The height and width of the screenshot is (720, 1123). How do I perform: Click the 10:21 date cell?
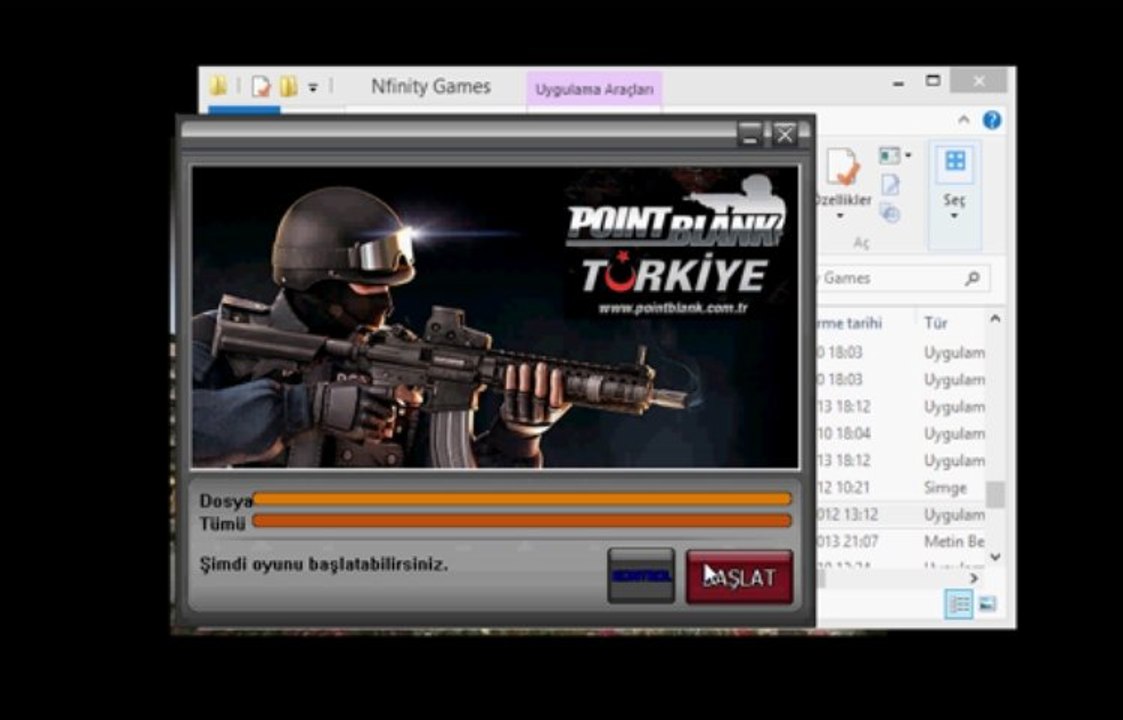844,488
